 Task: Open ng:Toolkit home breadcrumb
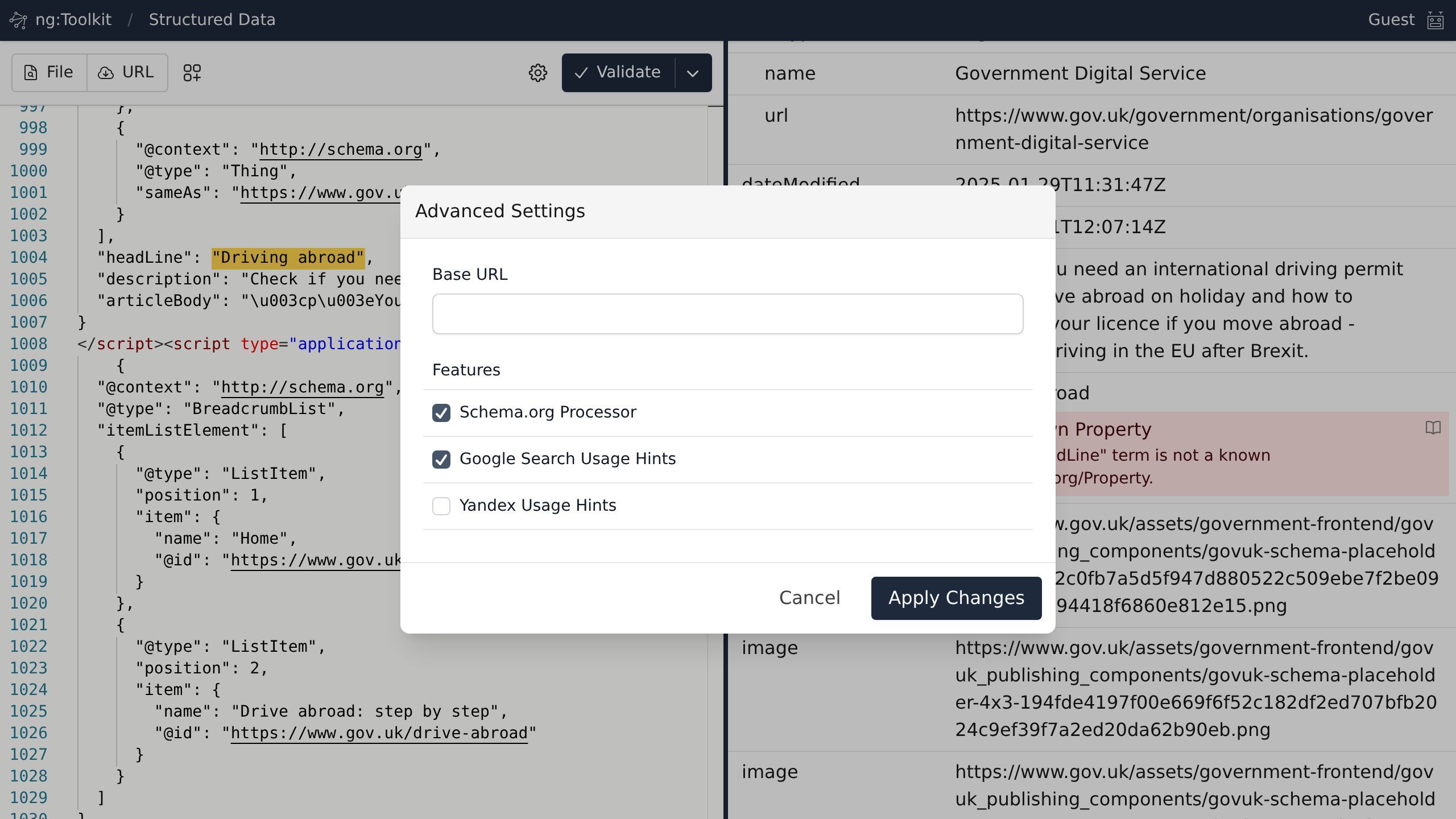click(73, 20)
